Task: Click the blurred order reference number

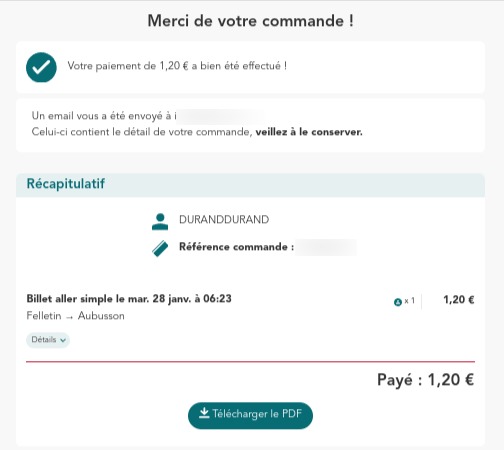Action: click(x=326, y=247)
